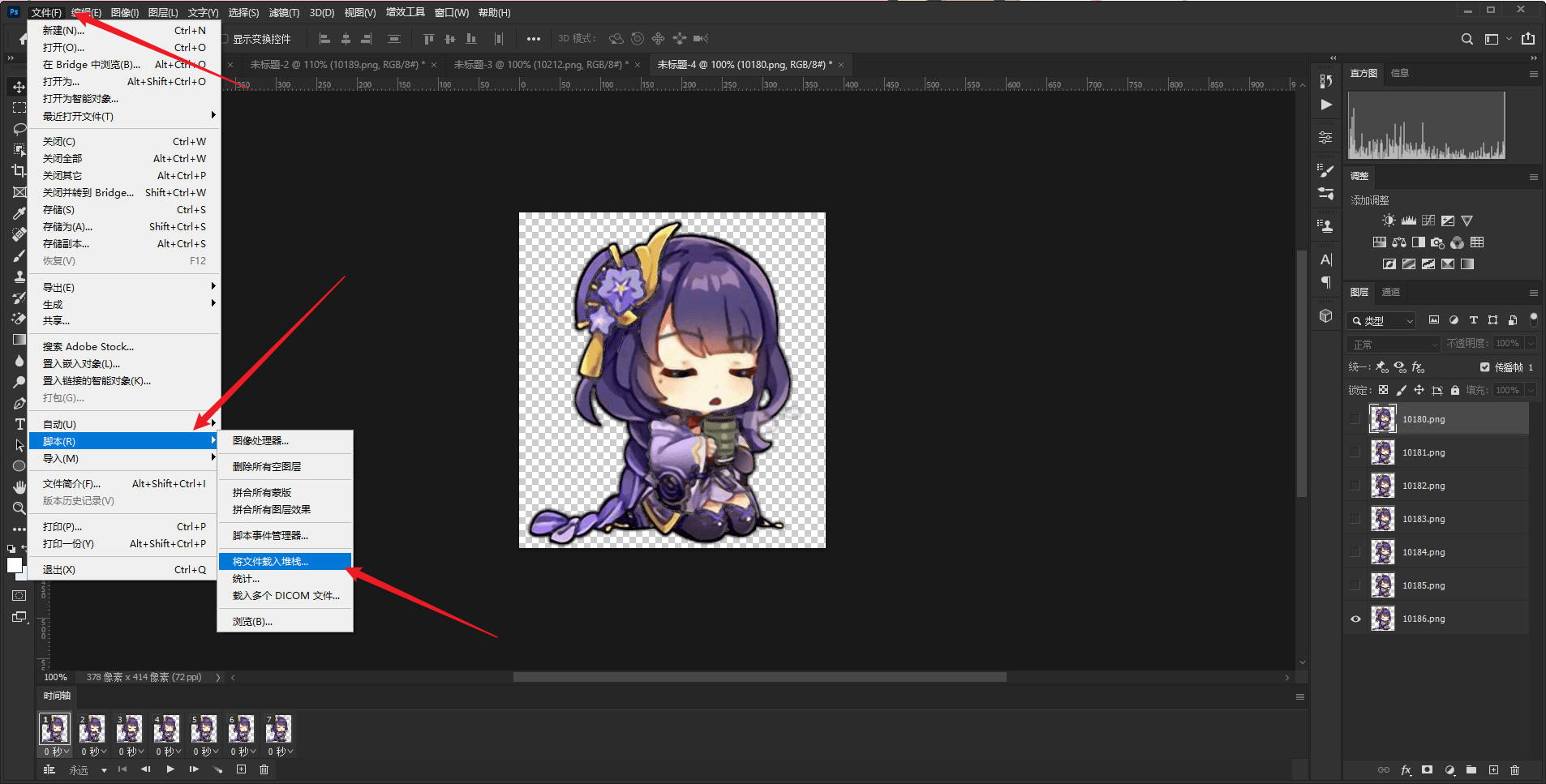1546x784 pixels.
Task: Open the 填充 fill dropdown arrow
Action: pos(1531,391)
